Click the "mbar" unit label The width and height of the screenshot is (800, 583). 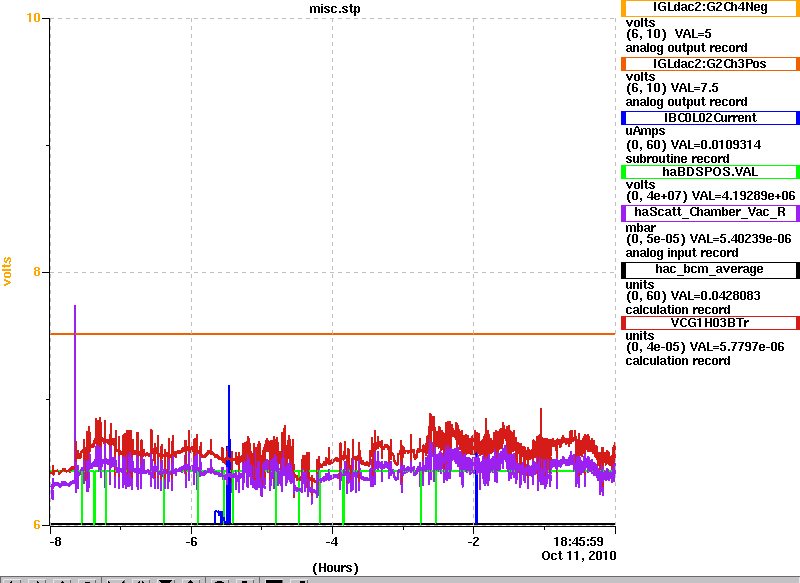(x=640, y=228)
